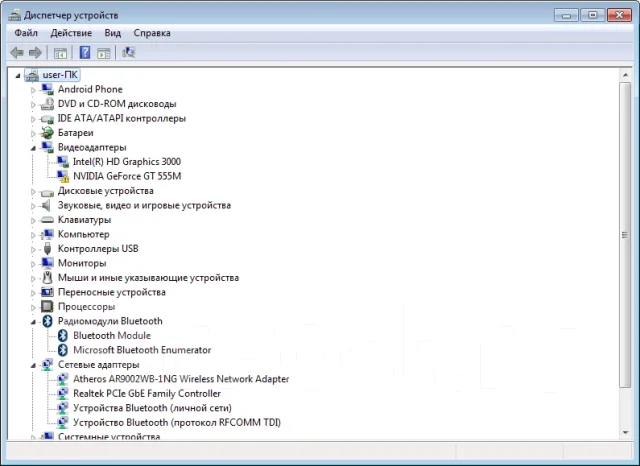Image resolution: width=640 pixels, height=466 pixels.
Task: Click the Intel(R) HD Graphics 3000 icon
Action: click(x=62, y=162)
